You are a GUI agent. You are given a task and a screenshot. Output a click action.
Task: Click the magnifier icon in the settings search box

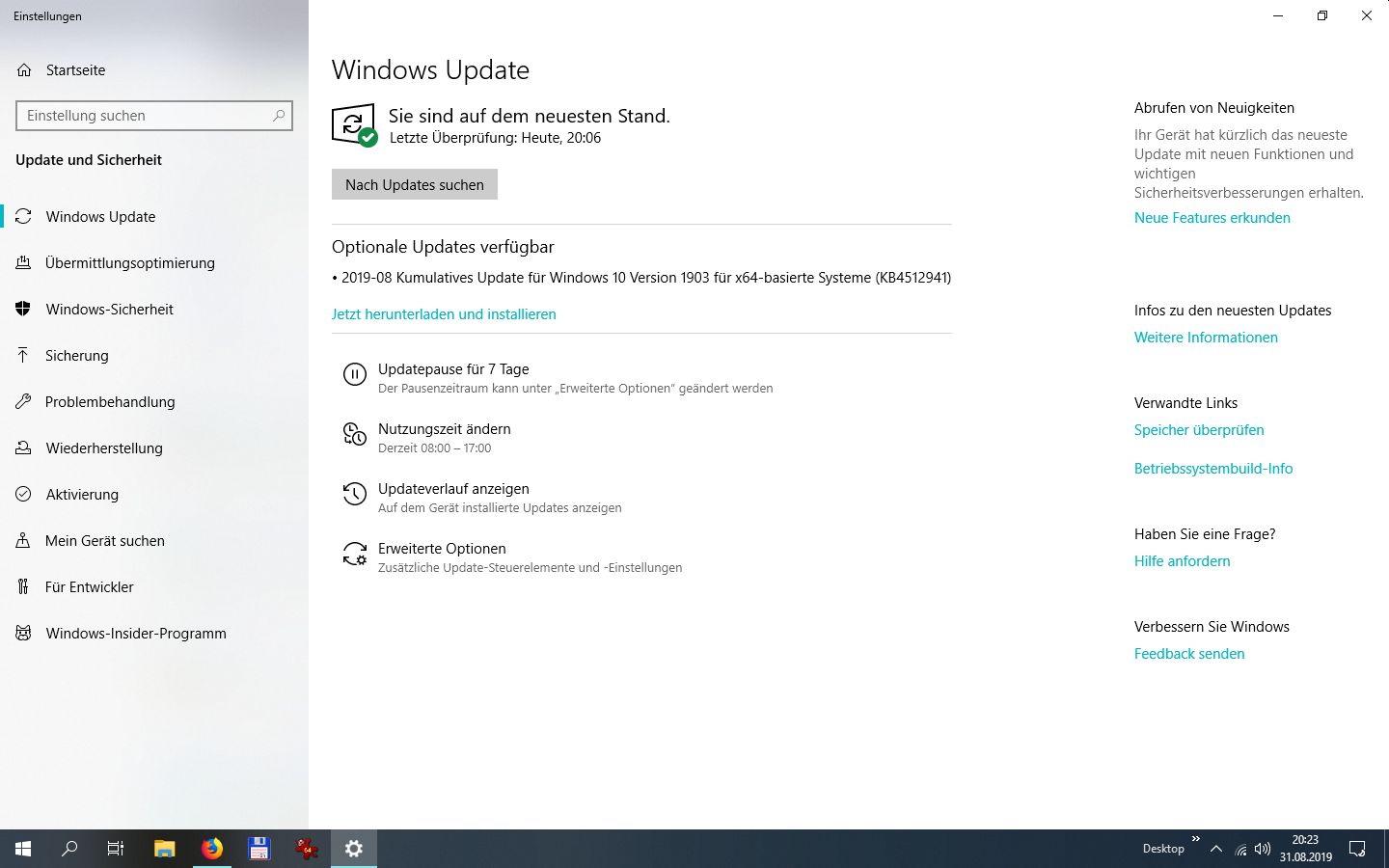point(279,116)
